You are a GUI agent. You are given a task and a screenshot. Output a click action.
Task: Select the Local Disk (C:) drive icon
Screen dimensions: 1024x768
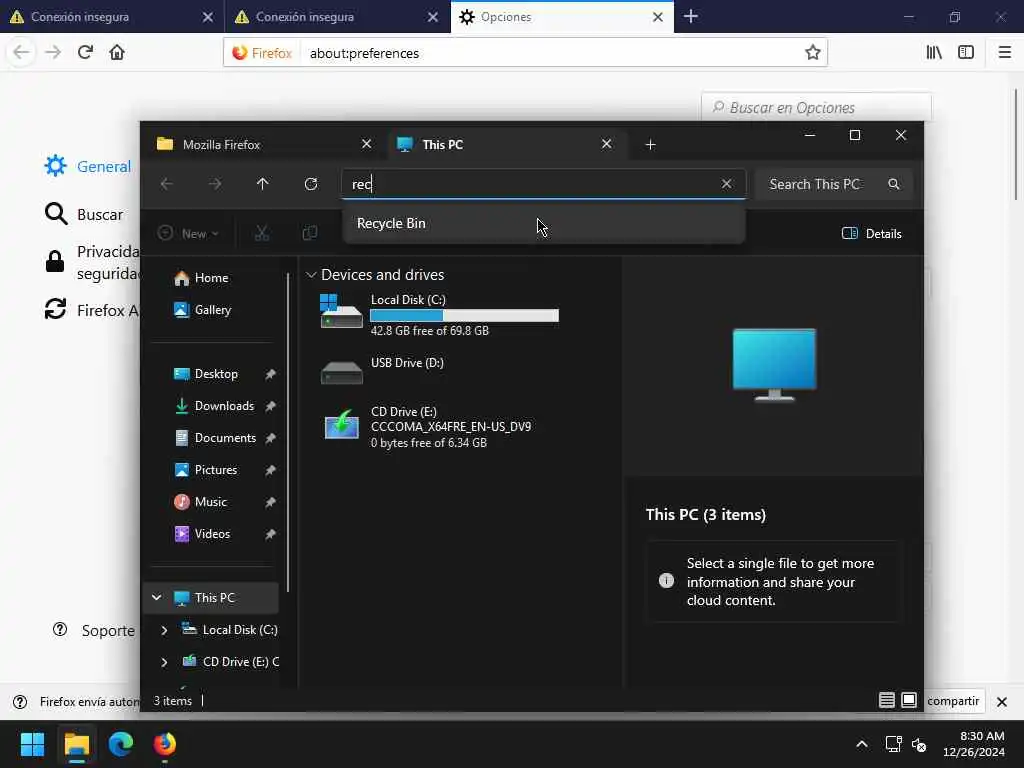(x=341, y=312)
